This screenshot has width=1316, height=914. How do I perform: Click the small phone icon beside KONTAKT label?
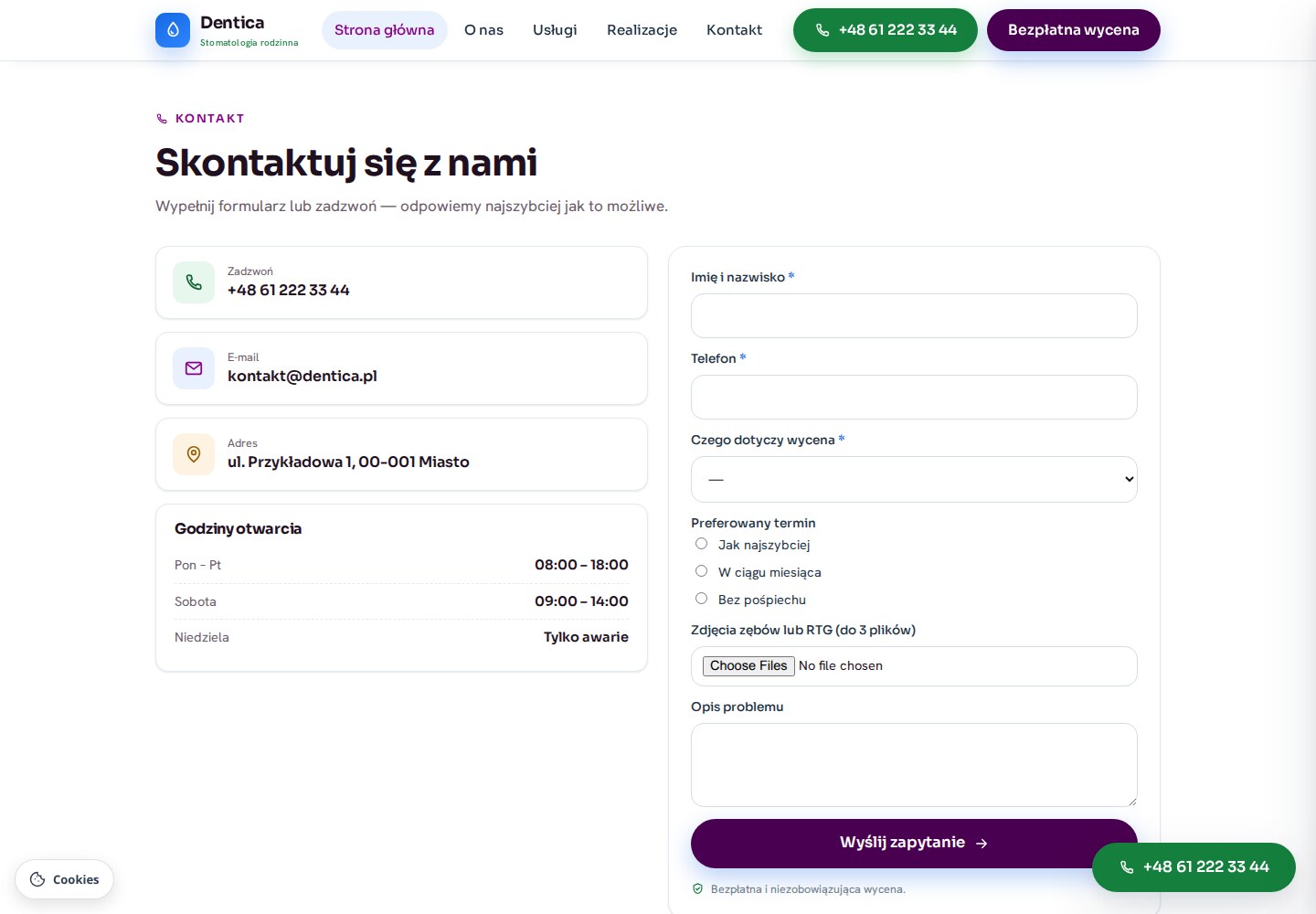click(x=162, y=119)
